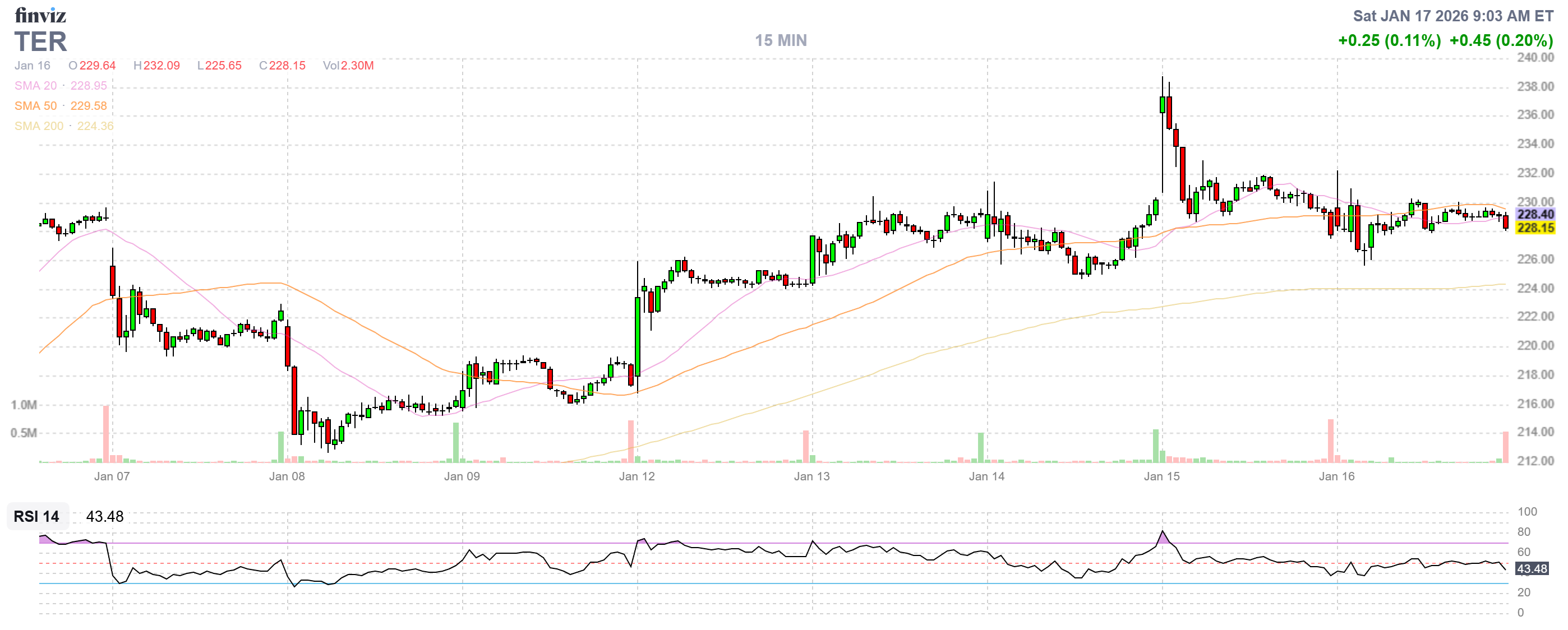Click the Jan 15 date axis label
The image size is (1568, 630).
tap(1161, 476)
